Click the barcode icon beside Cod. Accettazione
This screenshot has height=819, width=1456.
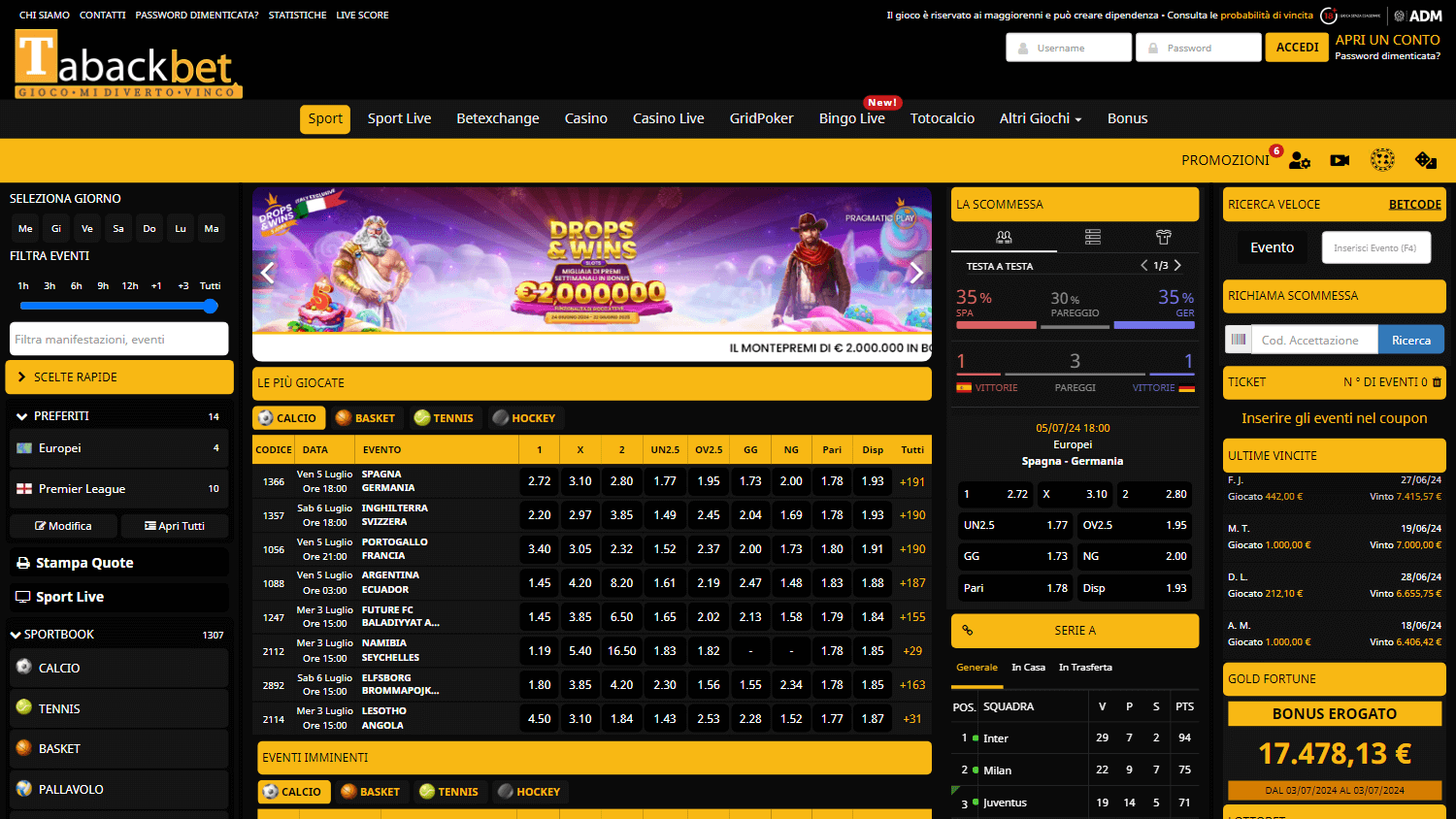[x=1238, y=340]
